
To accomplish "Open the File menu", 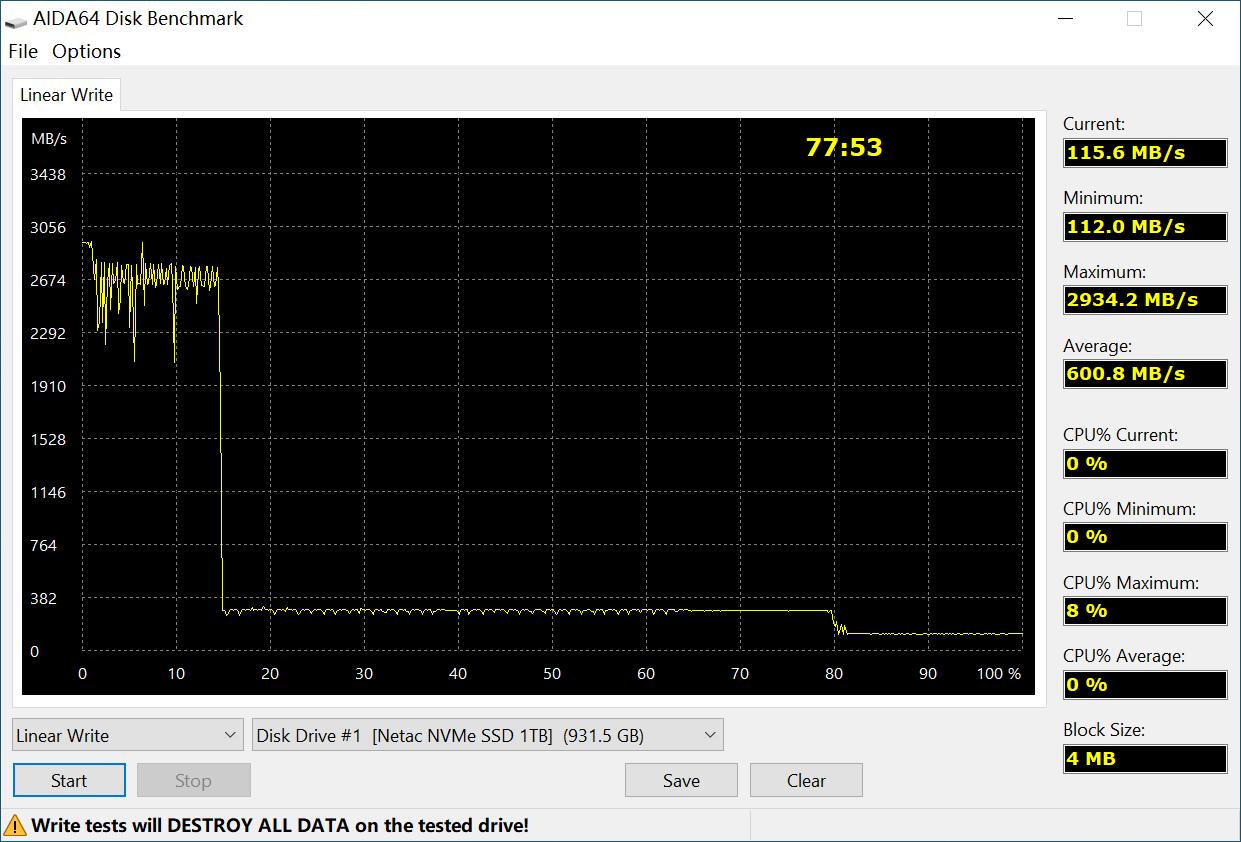I will pos(22,51).
